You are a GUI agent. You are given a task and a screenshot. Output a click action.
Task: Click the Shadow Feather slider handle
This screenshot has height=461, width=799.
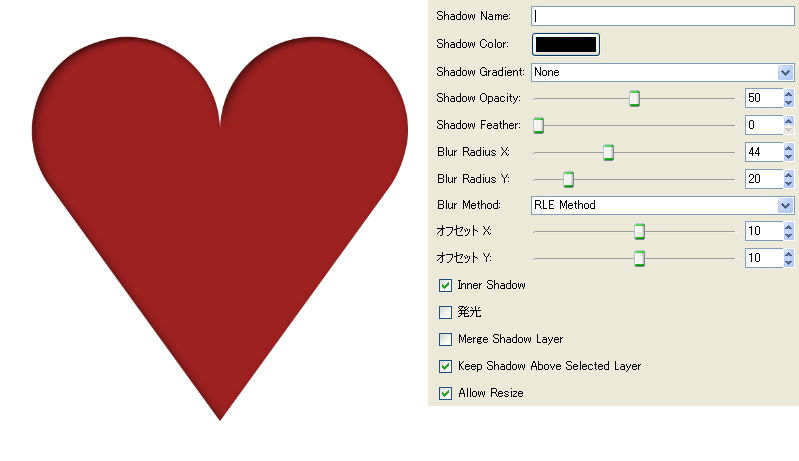539,125
